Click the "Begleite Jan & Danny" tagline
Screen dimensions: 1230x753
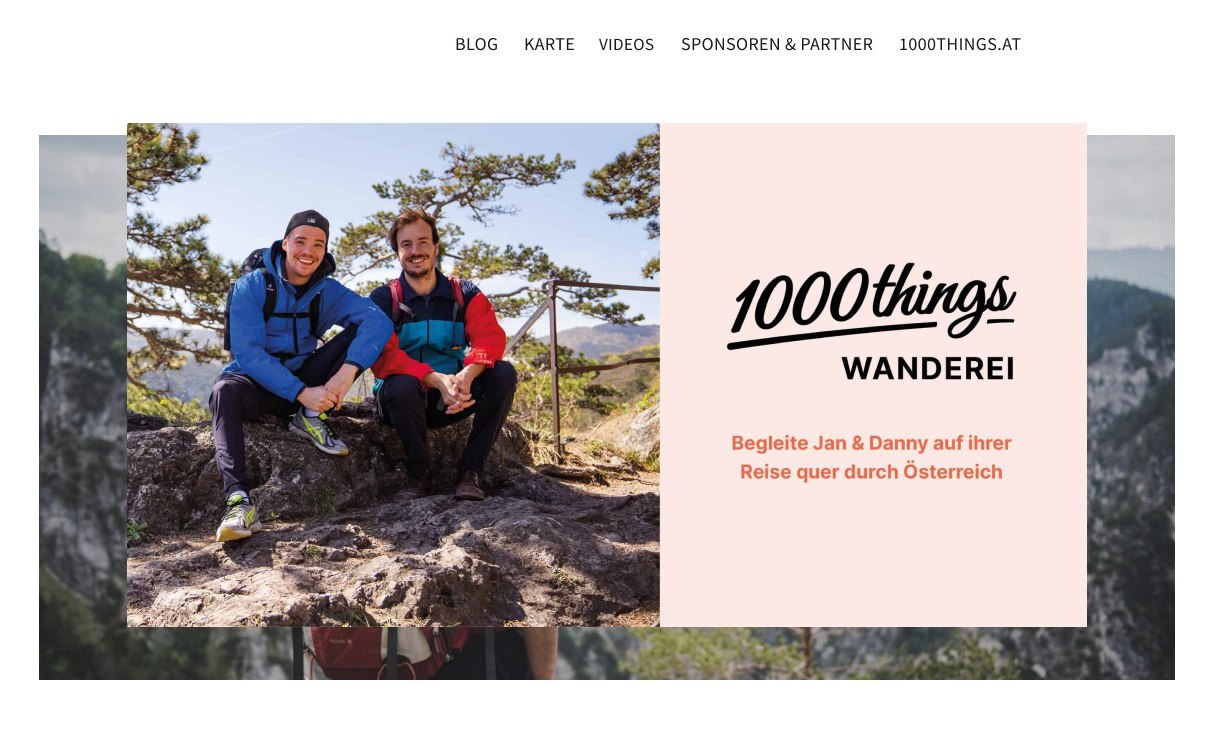871,457
